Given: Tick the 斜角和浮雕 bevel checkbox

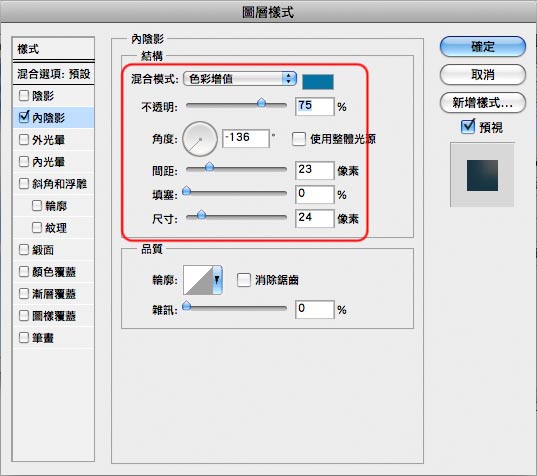Looking at the screenshot, I should tap(24, 183).
